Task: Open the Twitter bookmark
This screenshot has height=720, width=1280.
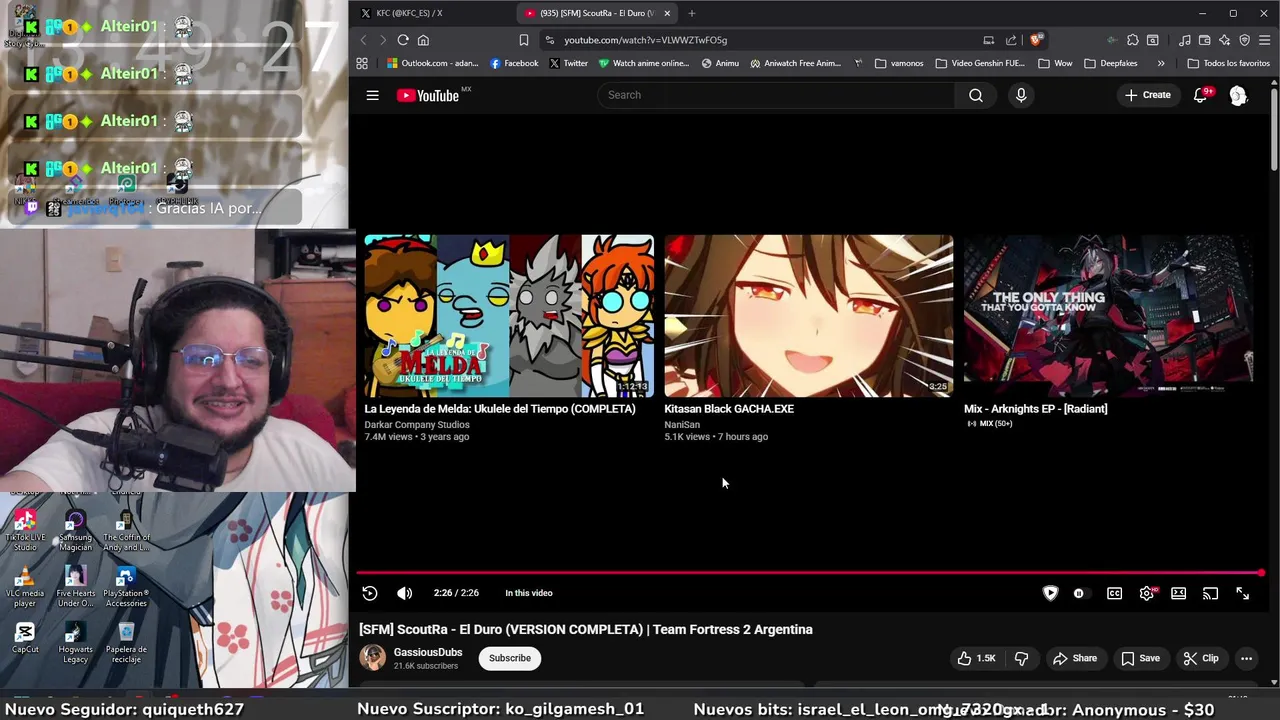Action: 568,63
